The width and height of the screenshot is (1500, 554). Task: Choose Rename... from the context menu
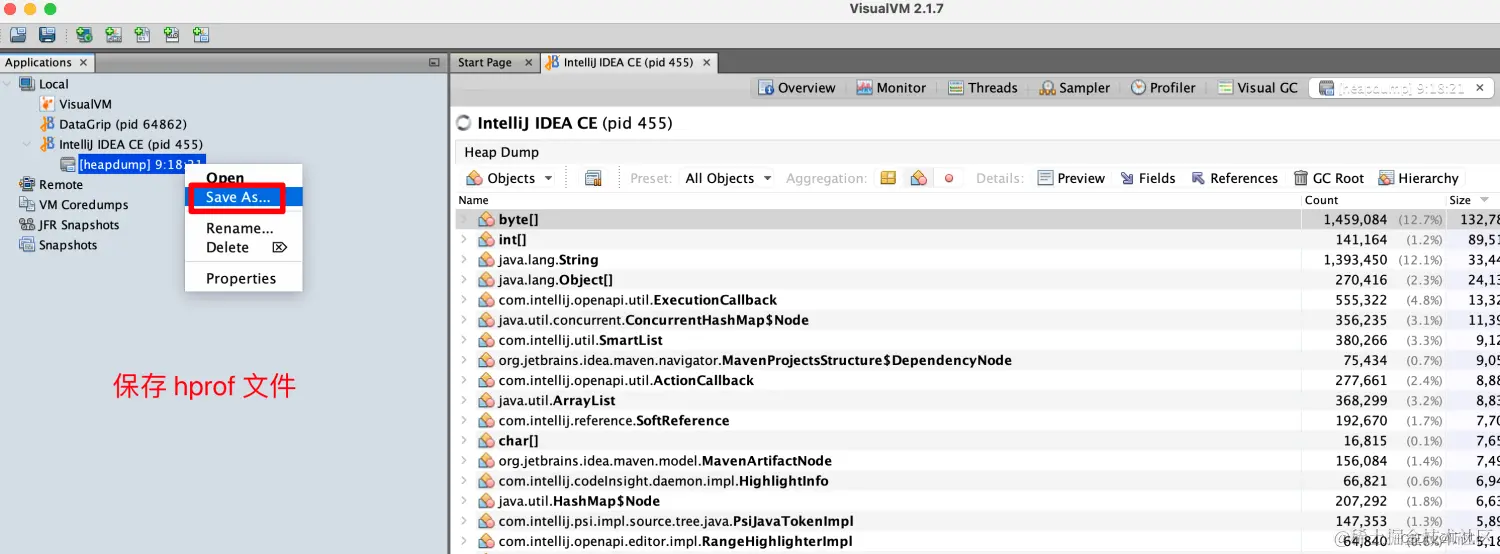(x=243, y=228)
